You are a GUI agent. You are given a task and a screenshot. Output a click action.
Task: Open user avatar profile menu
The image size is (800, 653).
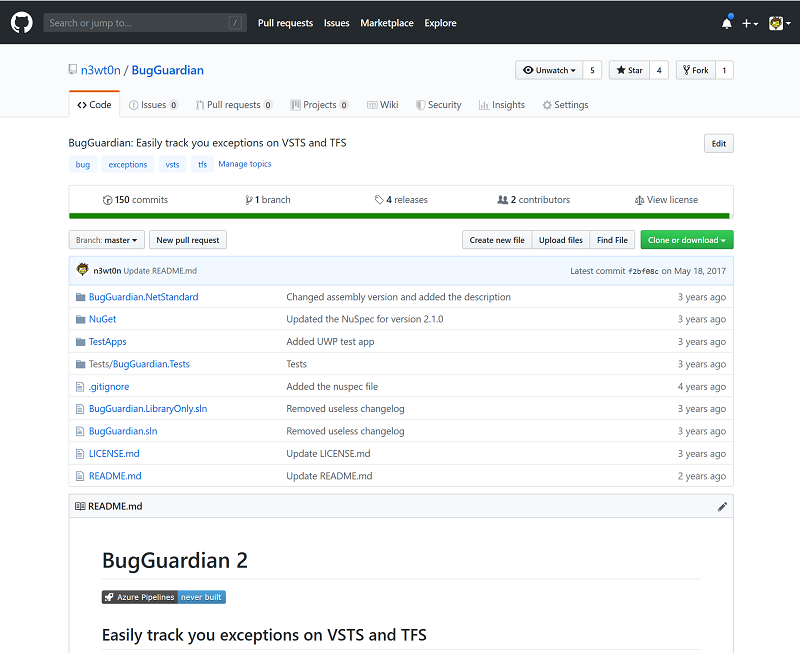click(x=780, y=23)
